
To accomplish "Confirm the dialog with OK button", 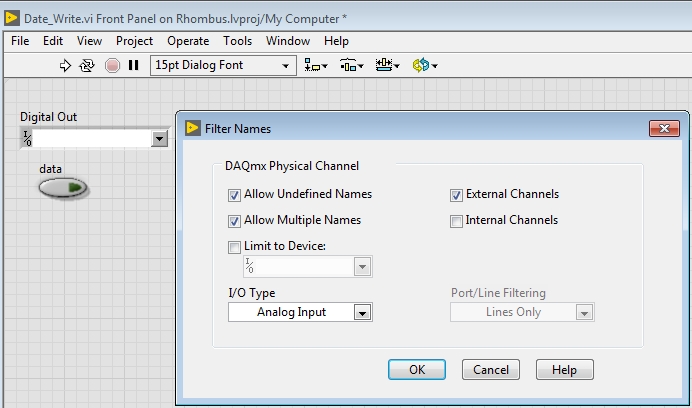I will tap(417, 370).
